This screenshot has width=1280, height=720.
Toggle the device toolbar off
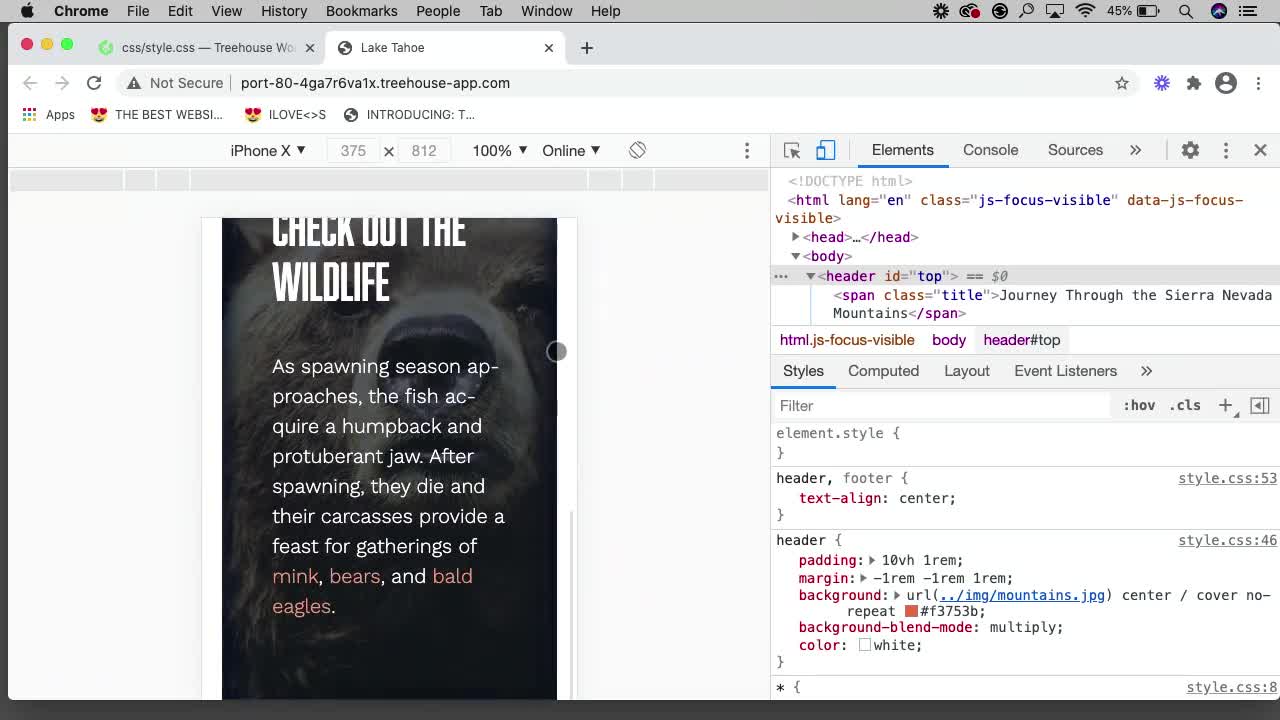pyautogui.click(x=824, y=149)
